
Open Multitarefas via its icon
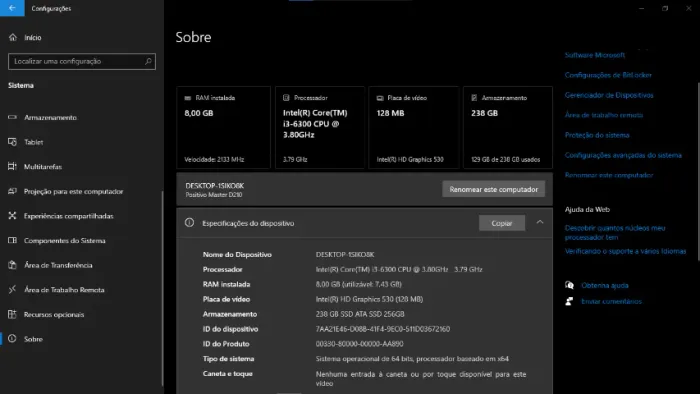[x=12, y=166]
